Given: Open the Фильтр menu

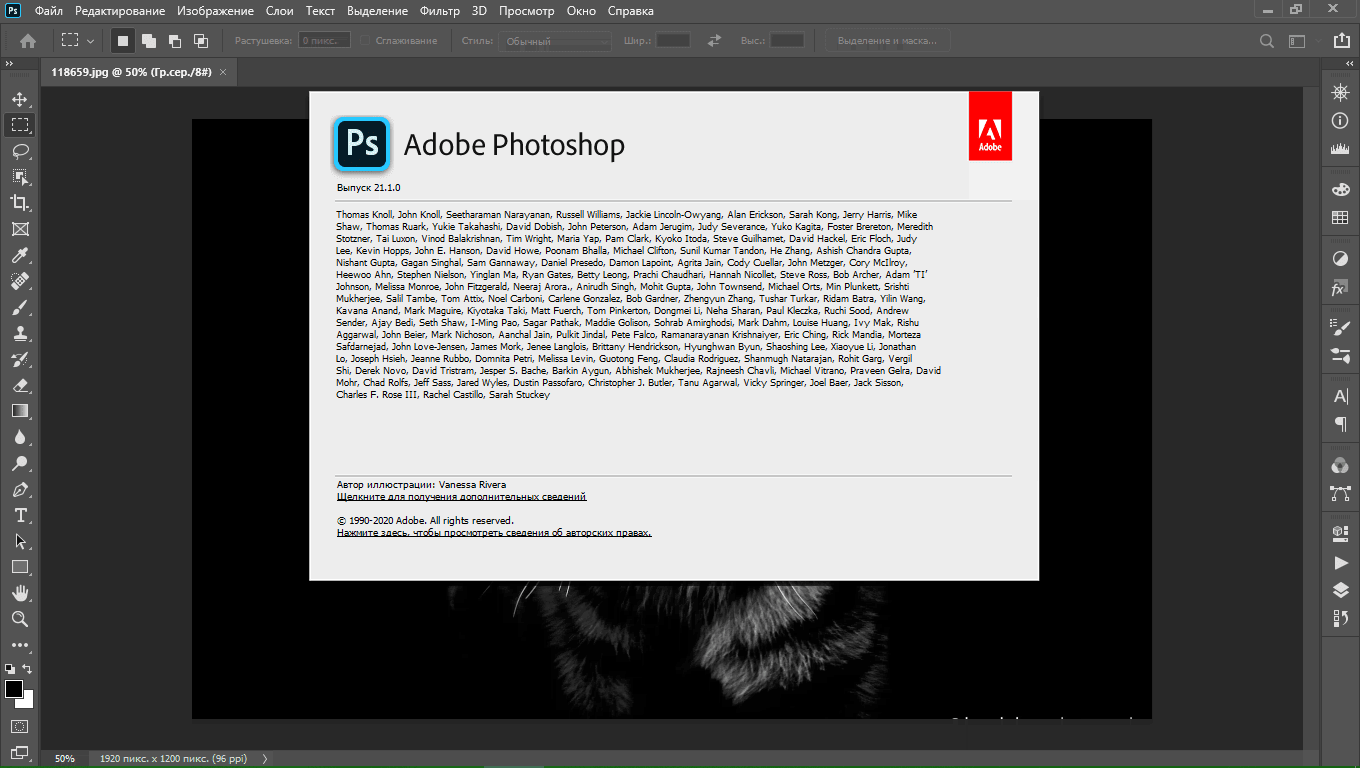Looking at the screenshot, I should coord(440,11).
